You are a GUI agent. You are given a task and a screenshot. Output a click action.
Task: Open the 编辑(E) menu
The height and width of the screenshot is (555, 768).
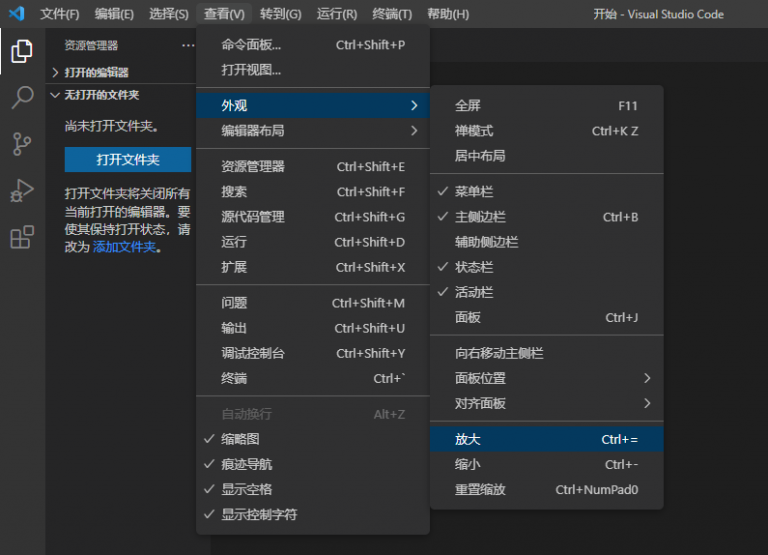coord(114,14)
